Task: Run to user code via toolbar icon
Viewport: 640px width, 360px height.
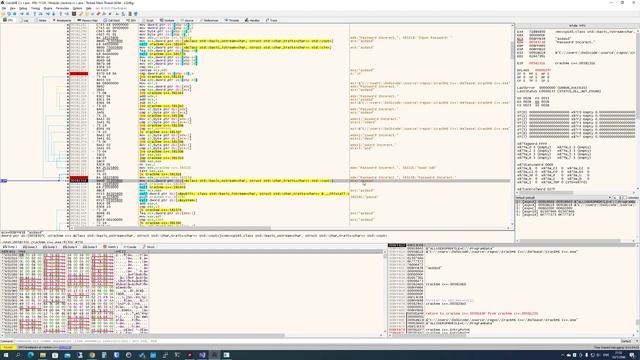Action: pos(67,14)
